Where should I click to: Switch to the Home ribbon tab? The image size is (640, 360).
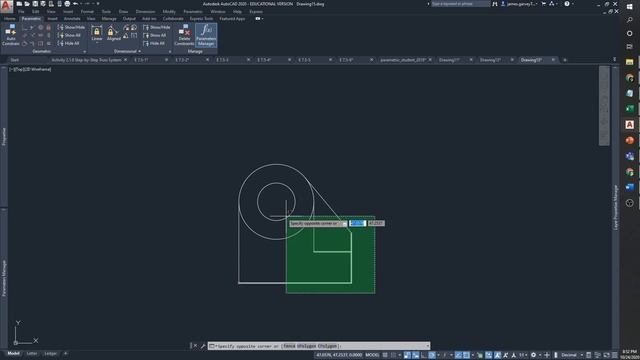[10, 19]
